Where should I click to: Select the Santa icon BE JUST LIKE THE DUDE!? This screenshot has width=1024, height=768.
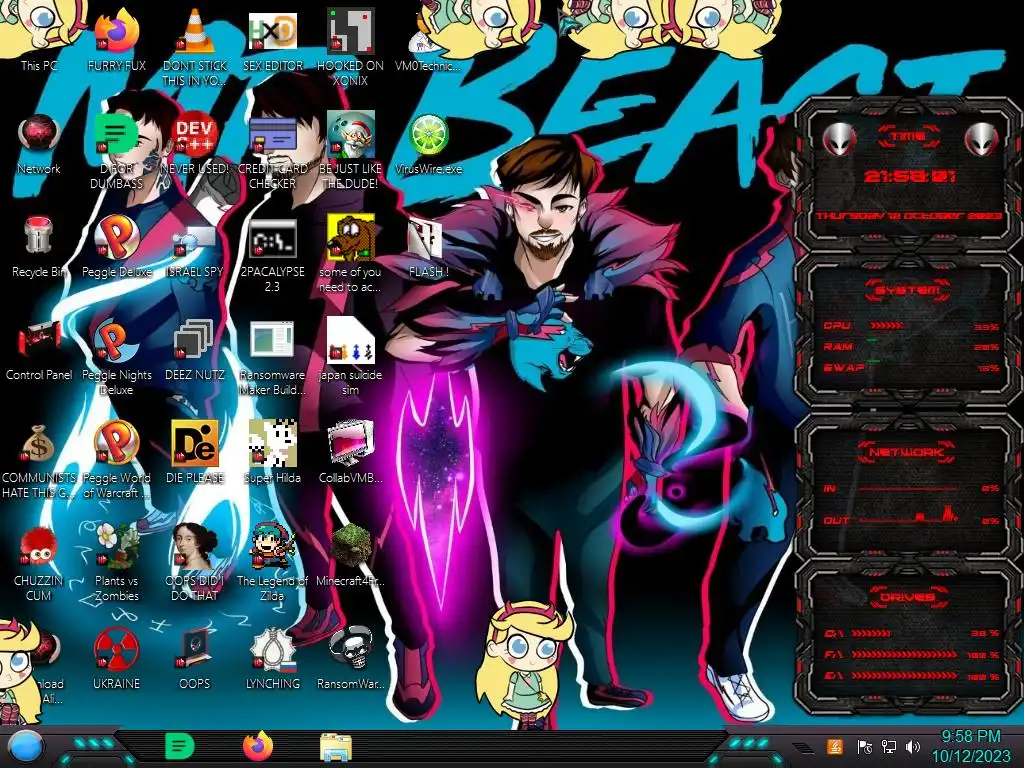pos(351,150)
